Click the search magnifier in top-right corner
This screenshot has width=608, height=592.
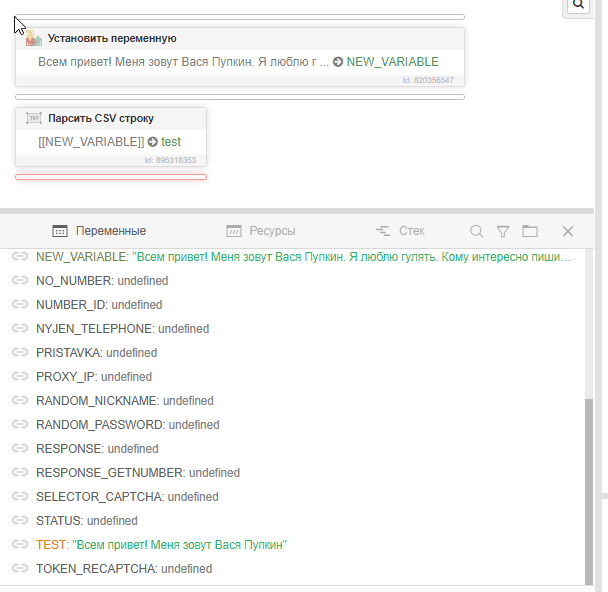[x=579, y=6]
